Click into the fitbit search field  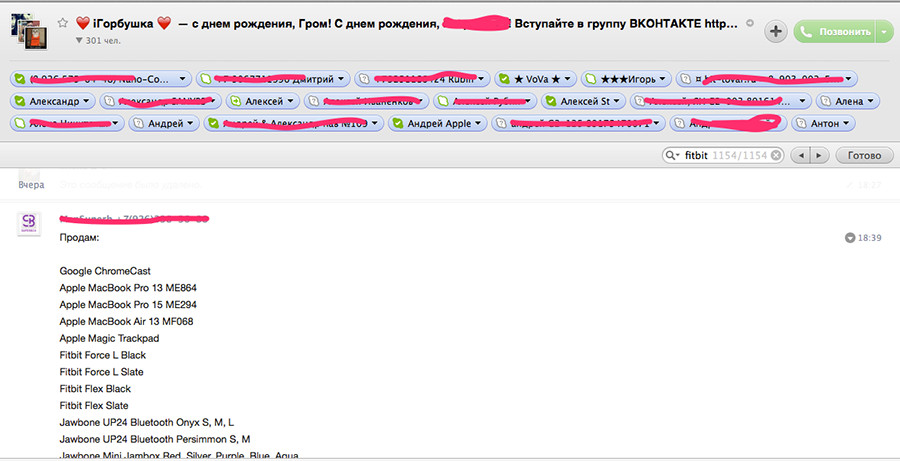coord(724,156)
